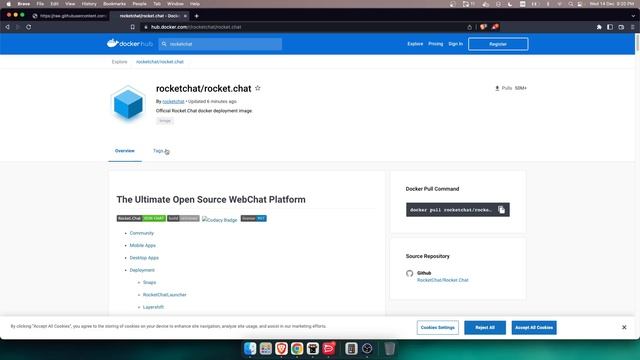Open the File menu
Viewport: 640px width, 360px height.
coord(40,4)
